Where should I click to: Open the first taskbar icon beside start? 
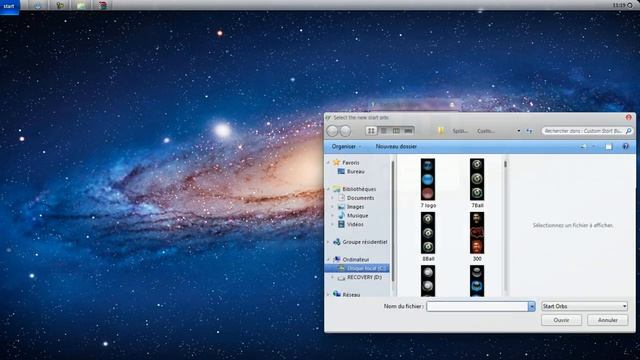[x=38, y=5]
